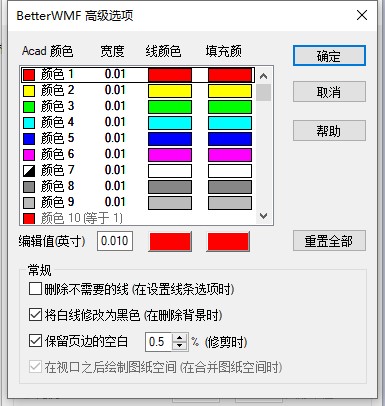
Task: Toggle 保留页边的空白 checkbox
Action: coord(35,341)
